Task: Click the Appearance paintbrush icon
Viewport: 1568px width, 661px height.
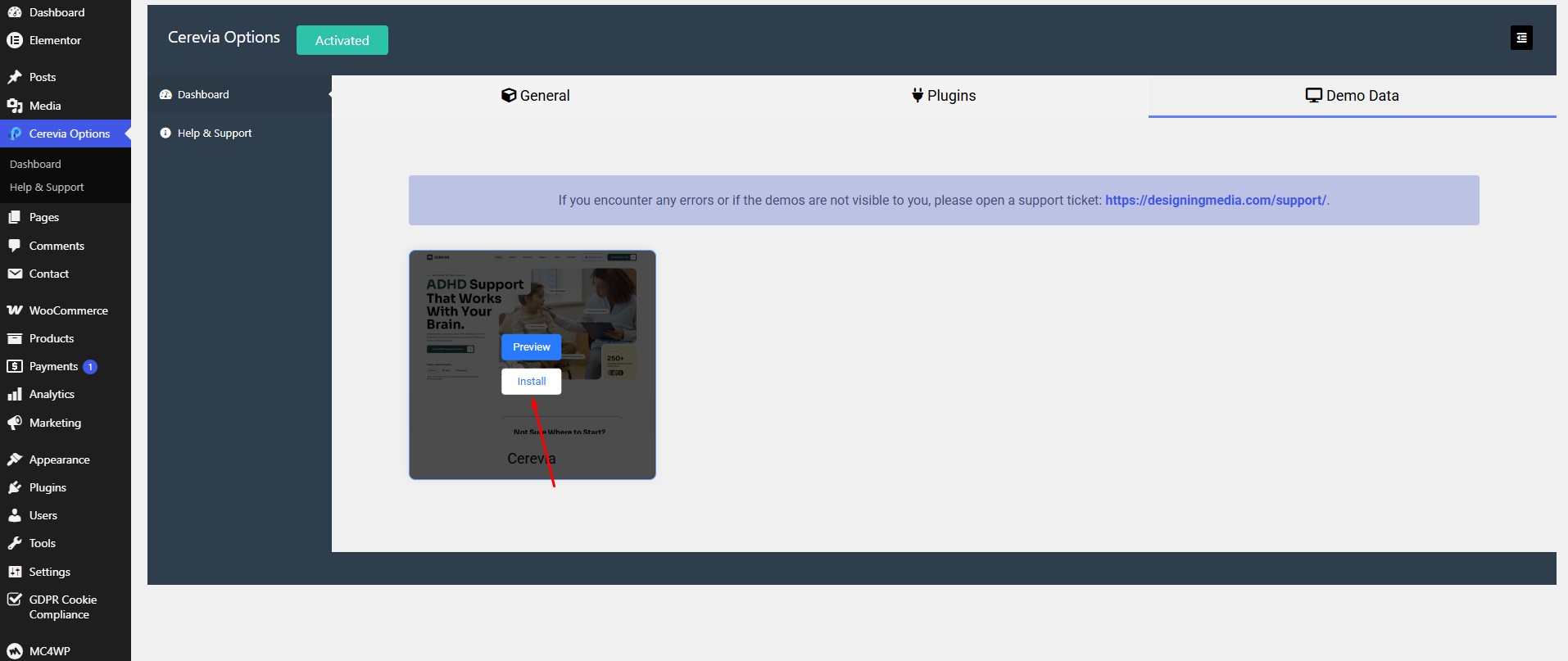Action: tap(15, 460)
